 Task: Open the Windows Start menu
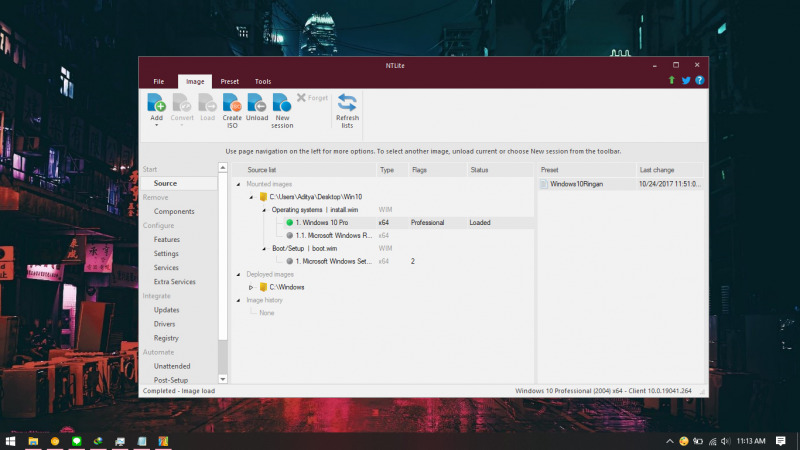(x=10, y=441)
